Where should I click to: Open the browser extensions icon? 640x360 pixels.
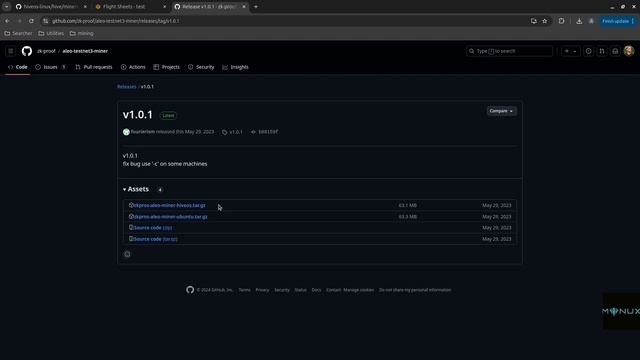coord(561,21)
